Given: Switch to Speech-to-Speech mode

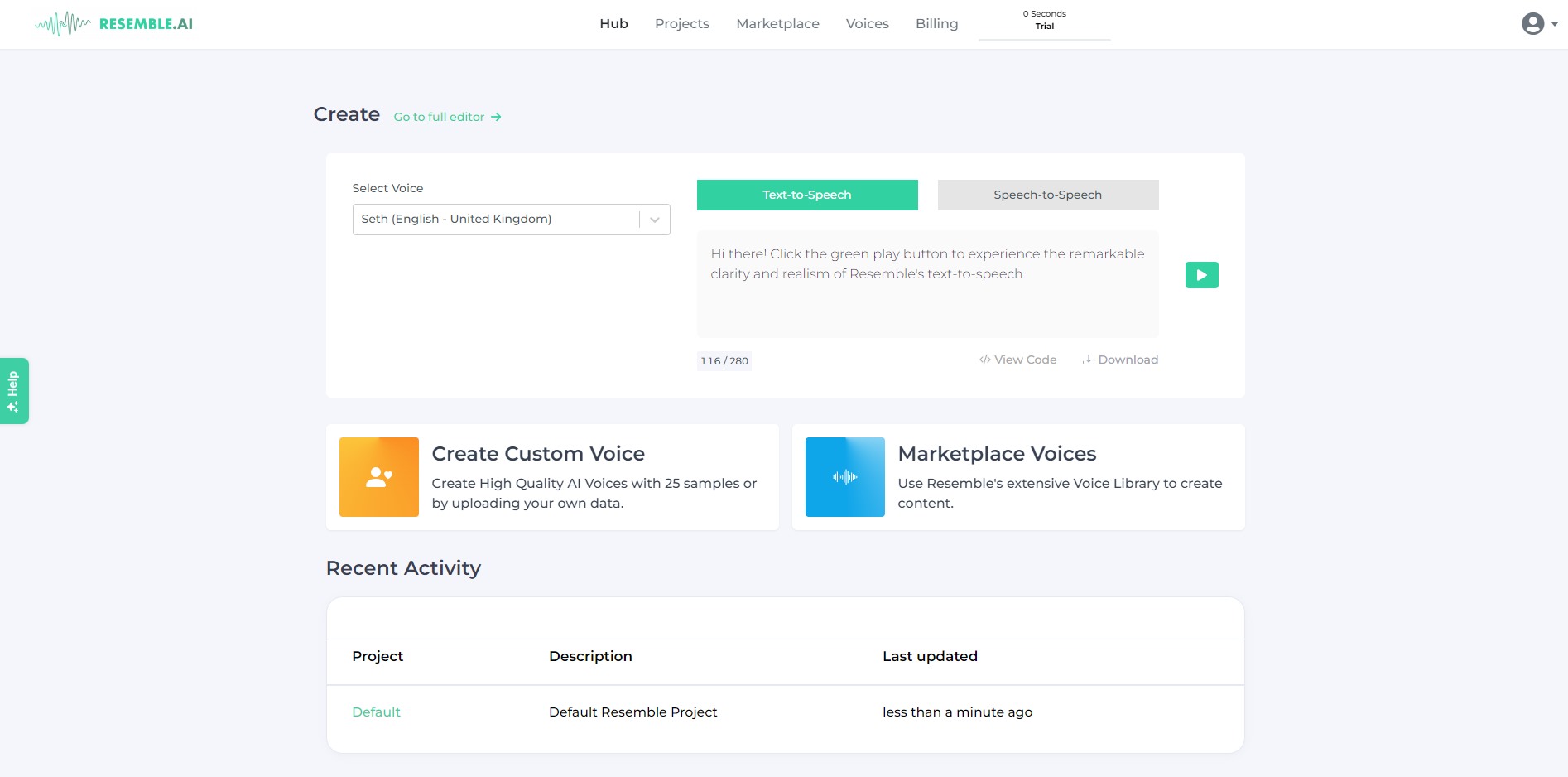Looking at the screenshot, I should click(1048, 195).
